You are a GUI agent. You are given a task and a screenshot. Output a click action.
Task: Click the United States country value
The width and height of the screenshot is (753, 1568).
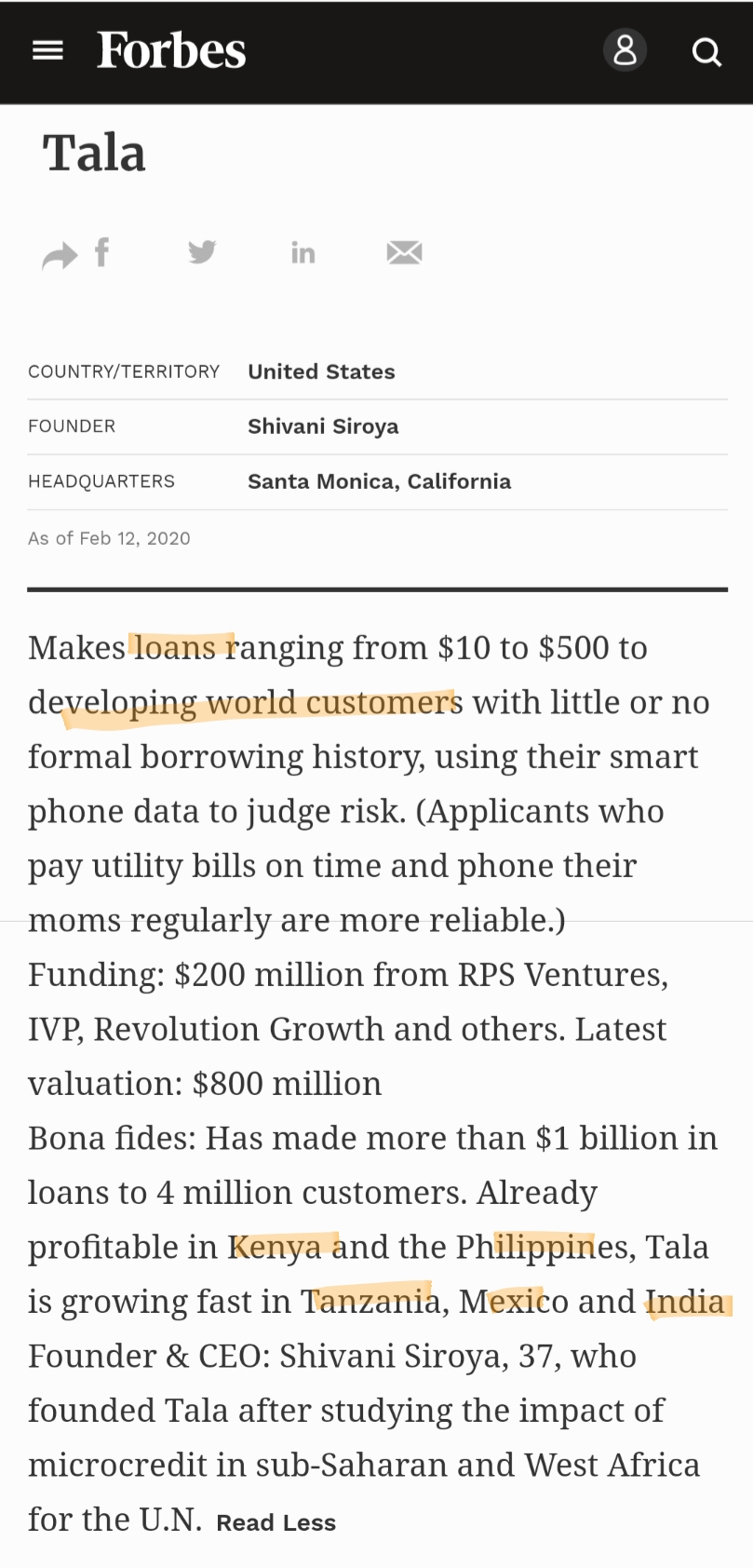click(321, 372)
